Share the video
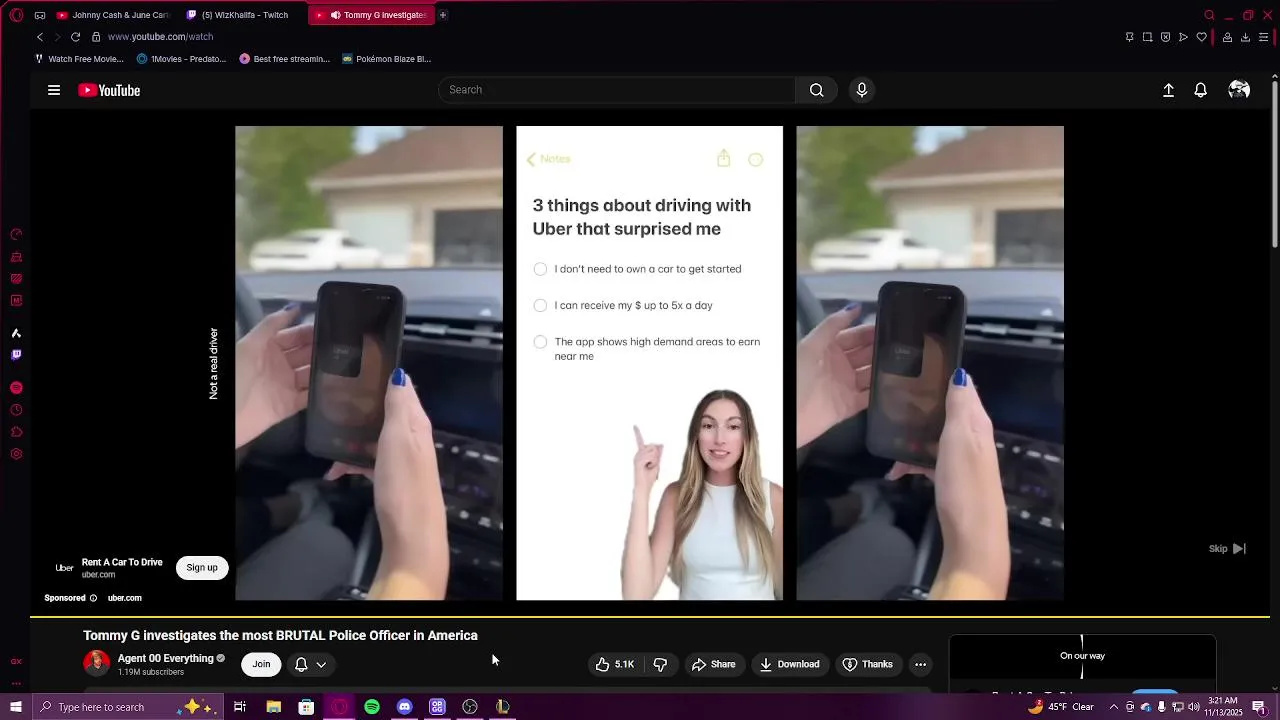The width and height of the screenshot is (1280, 720). pyautogui.click(x=714, y=664)
